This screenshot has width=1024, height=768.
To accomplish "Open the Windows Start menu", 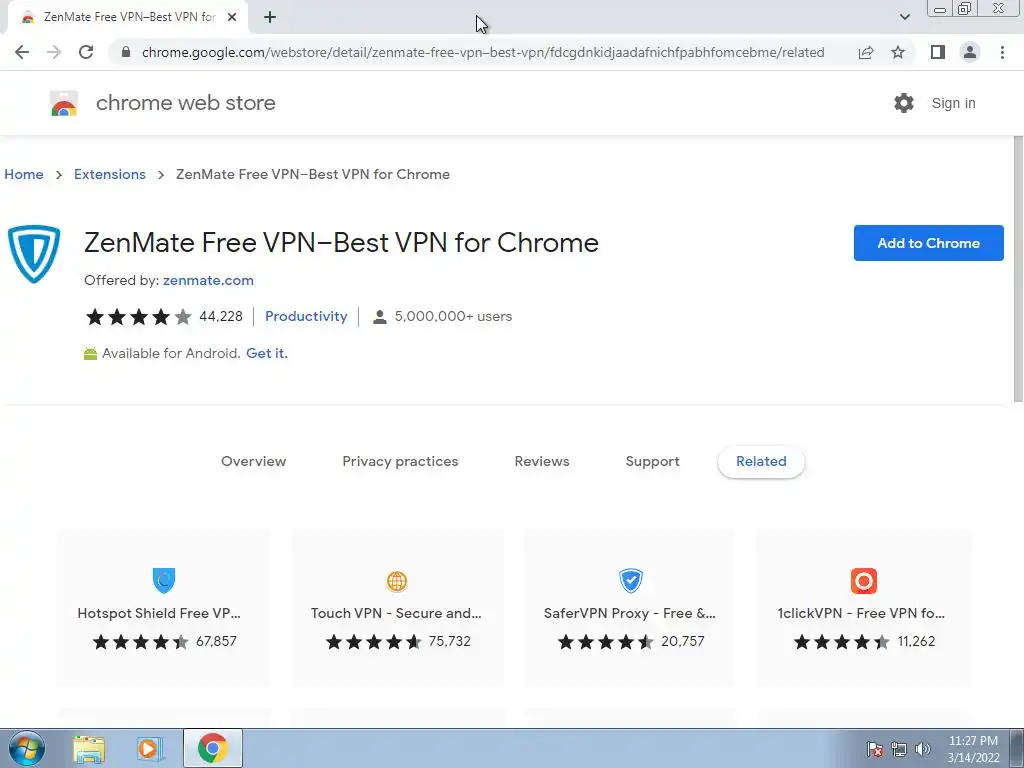I will 26,748.
